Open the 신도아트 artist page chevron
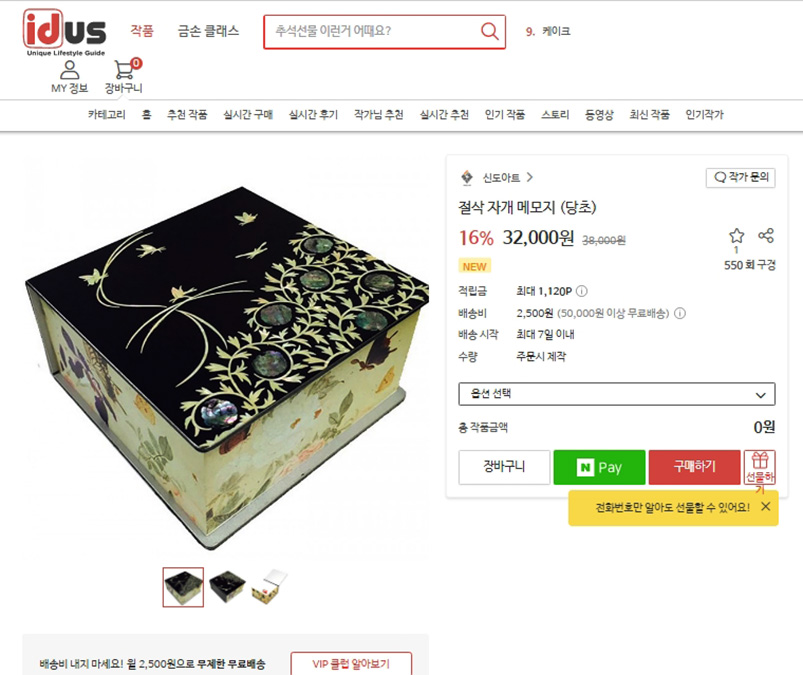 coord(530,177)
